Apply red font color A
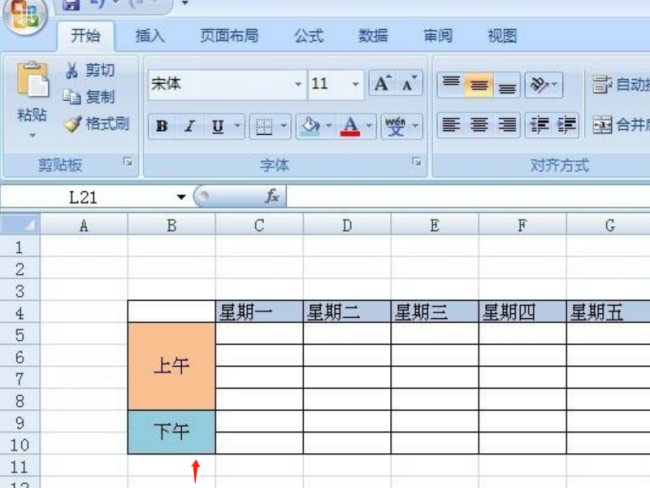 pos(350,126)
